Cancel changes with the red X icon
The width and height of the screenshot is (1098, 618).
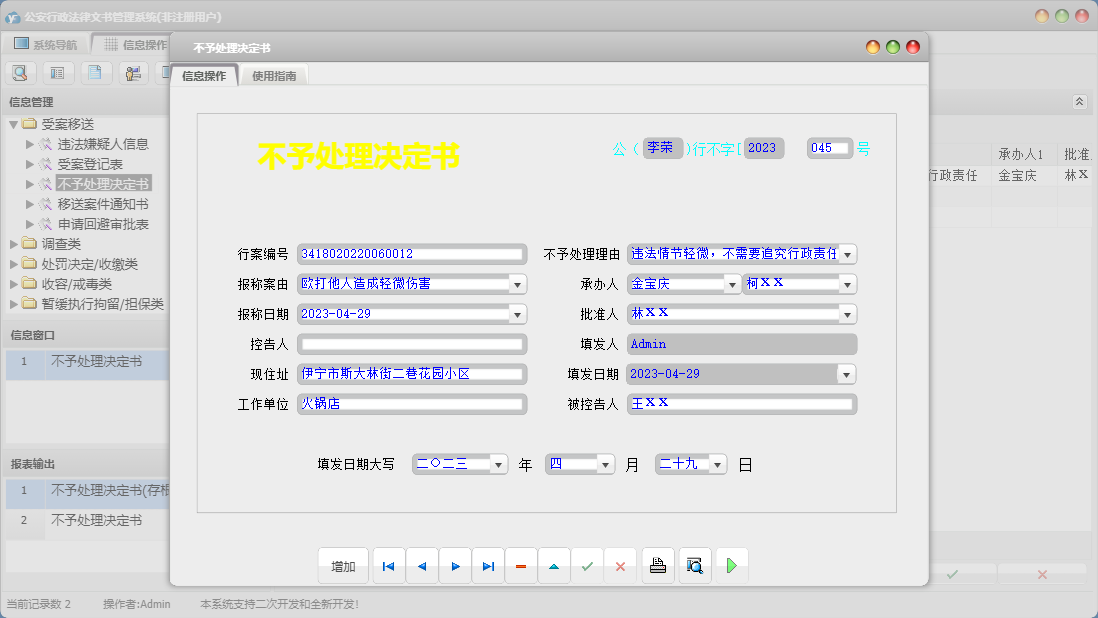pyautogui.click(x=620, y=565)
